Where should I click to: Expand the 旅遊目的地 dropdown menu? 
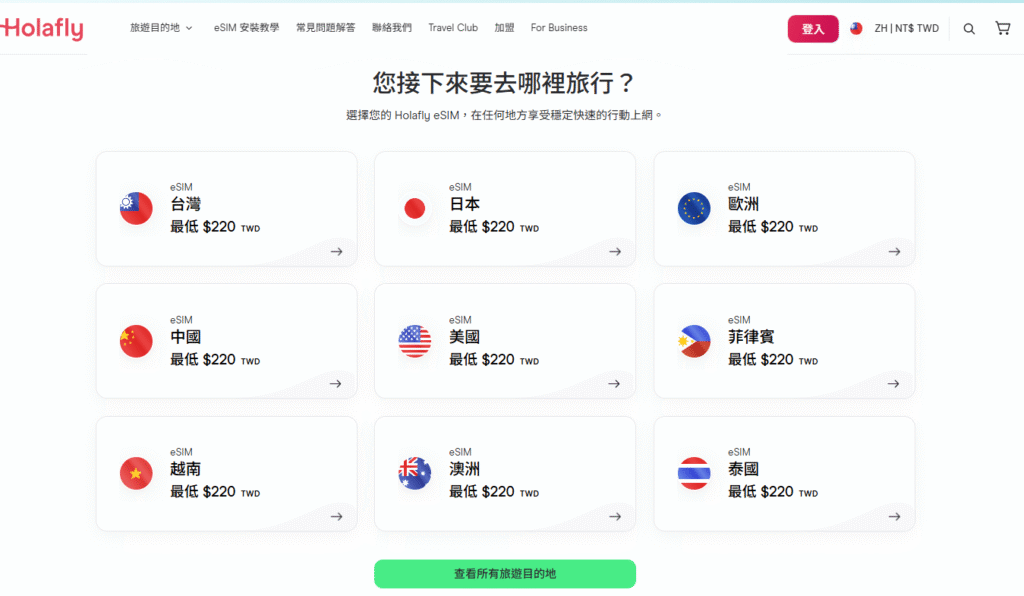[x=161, y=28]
